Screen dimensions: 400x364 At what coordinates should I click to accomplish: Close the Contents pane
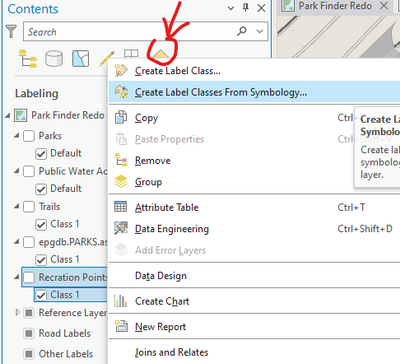261,8
